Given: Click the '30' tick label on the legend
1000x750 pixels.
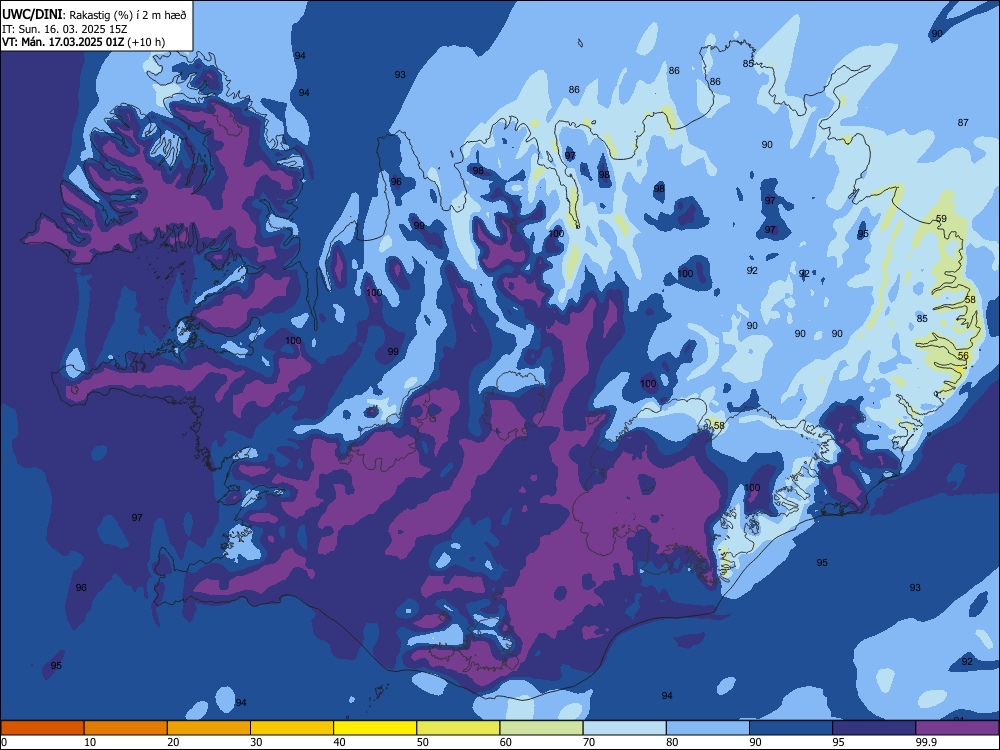Looking at the screenshot, I should pyautogui.click(x=256, y=742).
